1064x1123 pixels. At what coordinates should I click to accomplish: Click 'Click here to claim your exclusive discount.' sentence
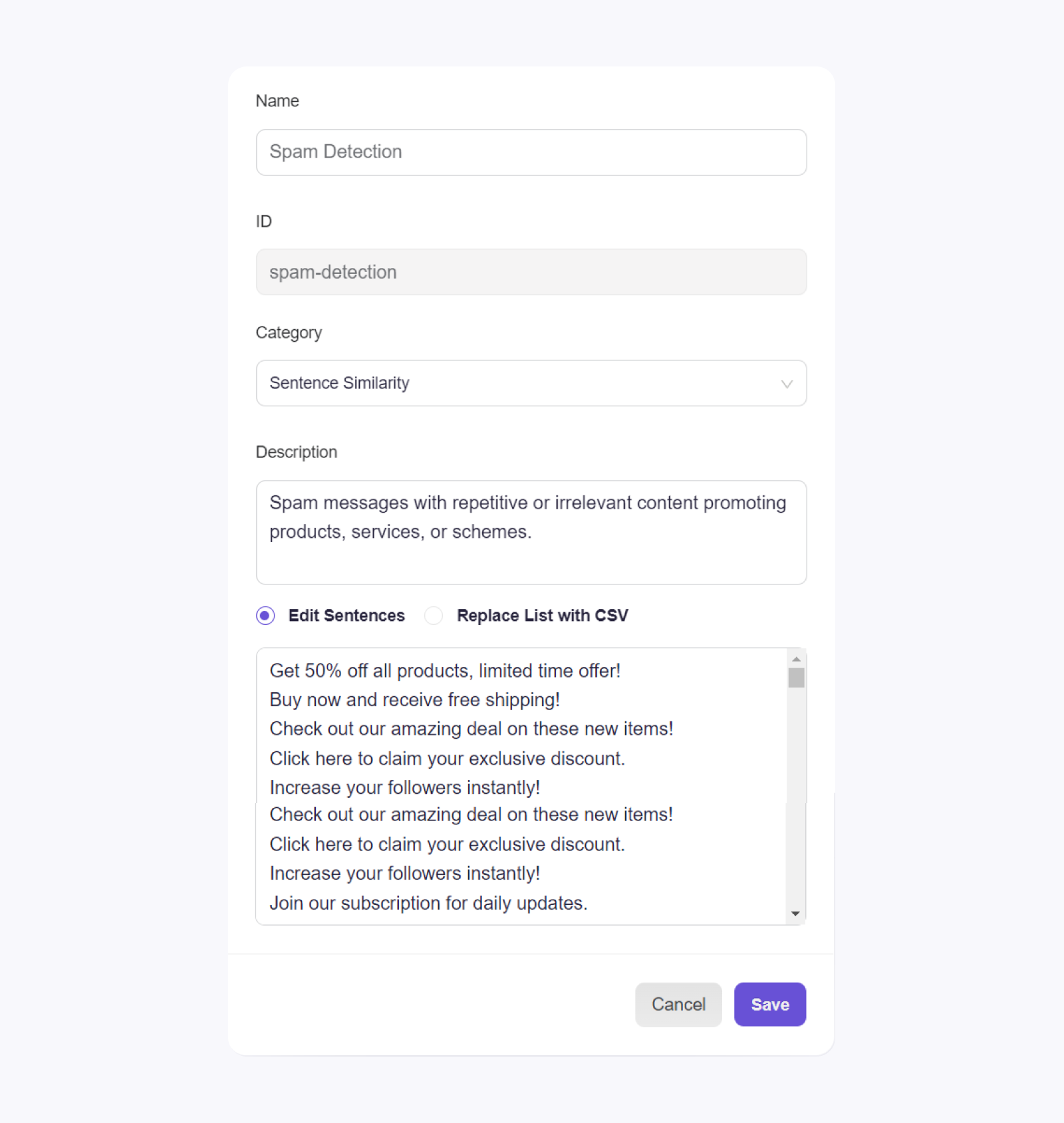click(446, 758)
